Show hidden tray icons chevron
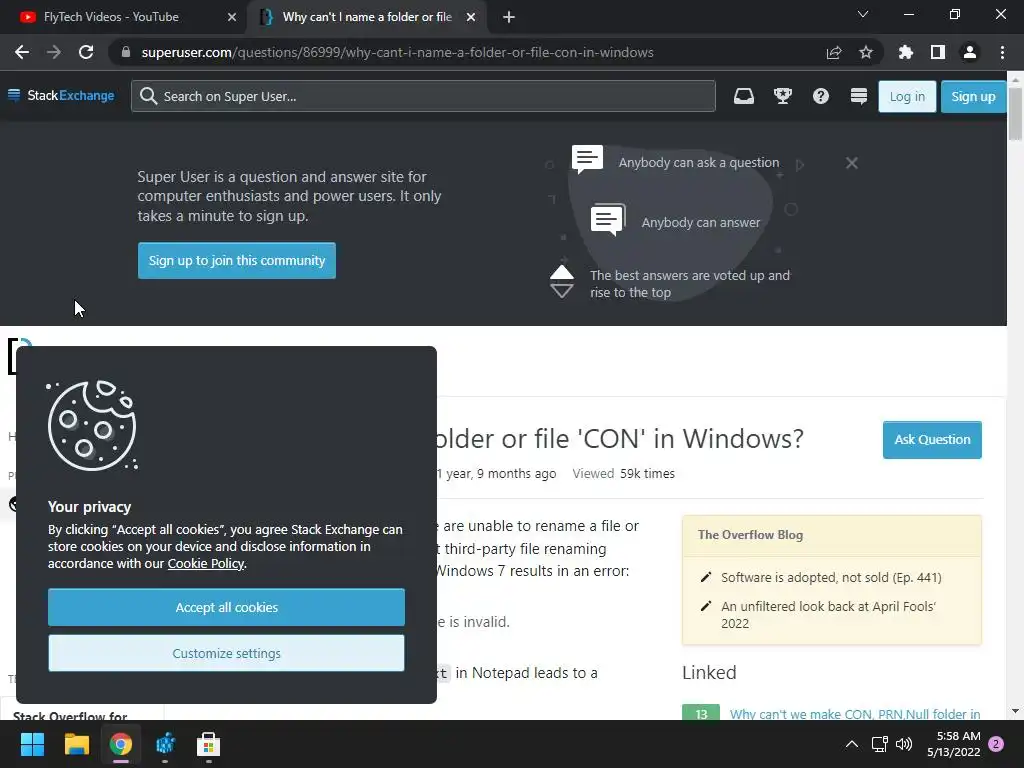Image resolution: width=1024 pixels, height=768 pixels. (852, 744)
